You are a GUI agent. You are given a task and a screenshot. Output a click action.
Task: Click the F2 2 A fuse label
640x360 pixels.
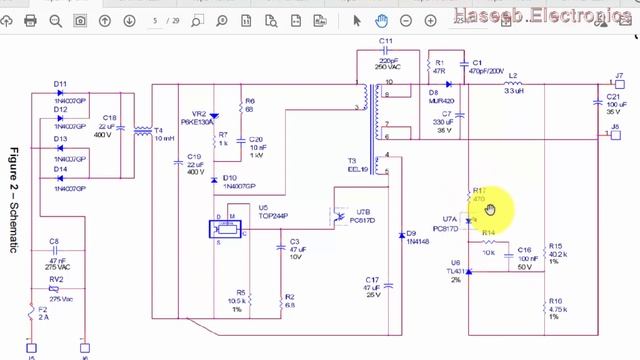(43, 313)
